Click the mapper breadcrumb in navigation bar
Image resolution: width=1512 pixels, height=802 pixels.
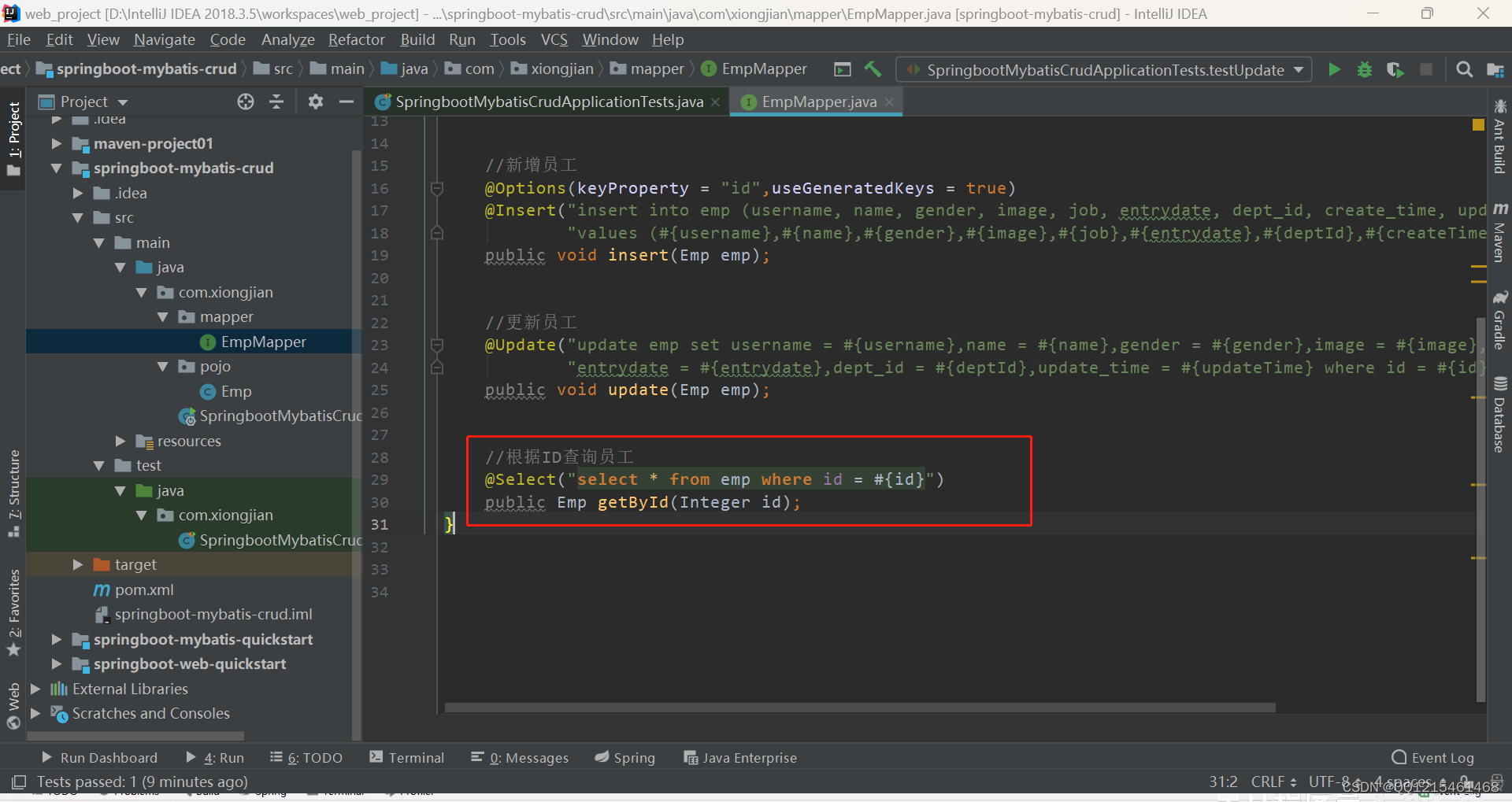647,69
